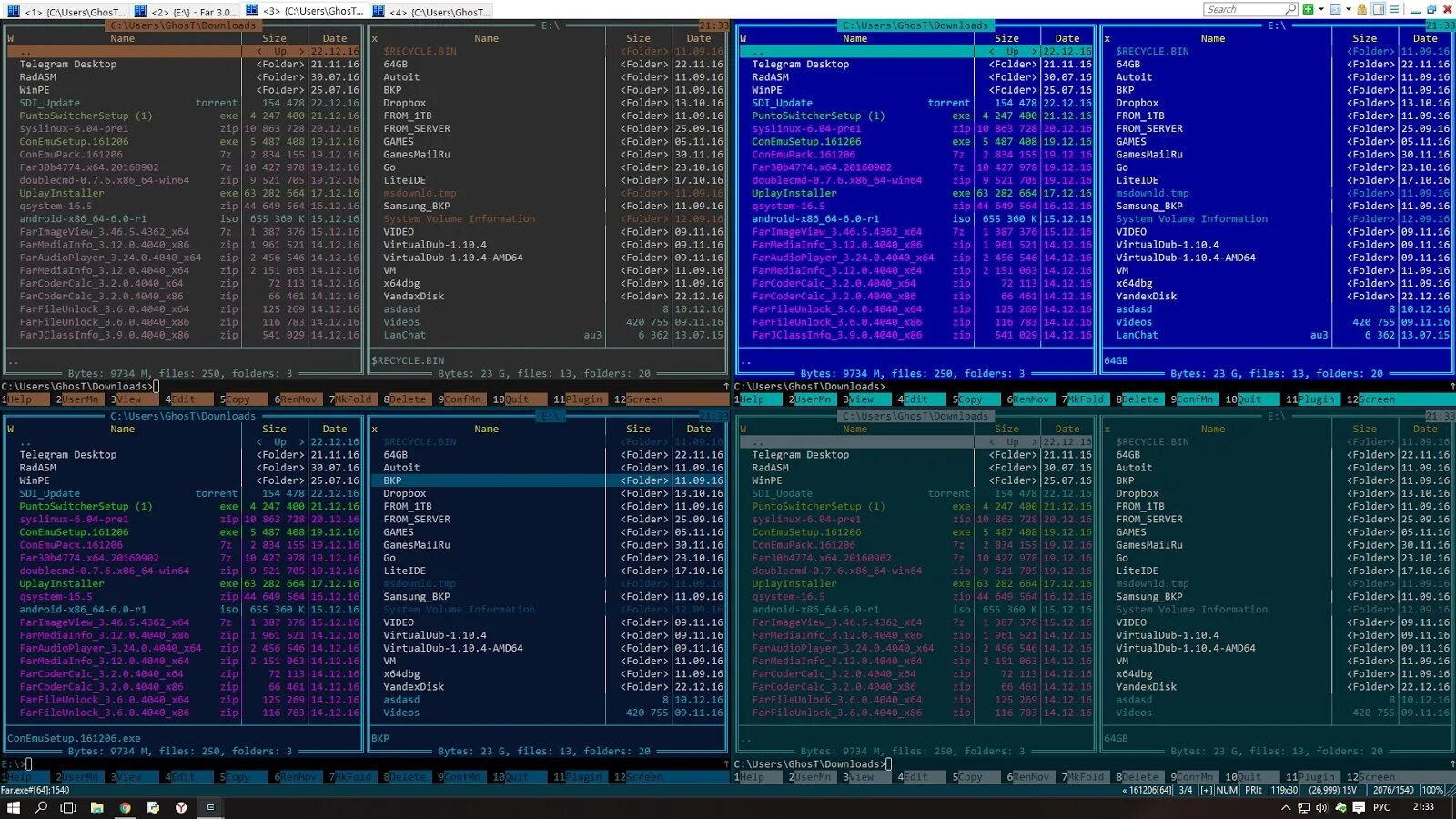Launch Google Chrome from taskbar
Screen dimensions: 1456x819
click(125, 807)
